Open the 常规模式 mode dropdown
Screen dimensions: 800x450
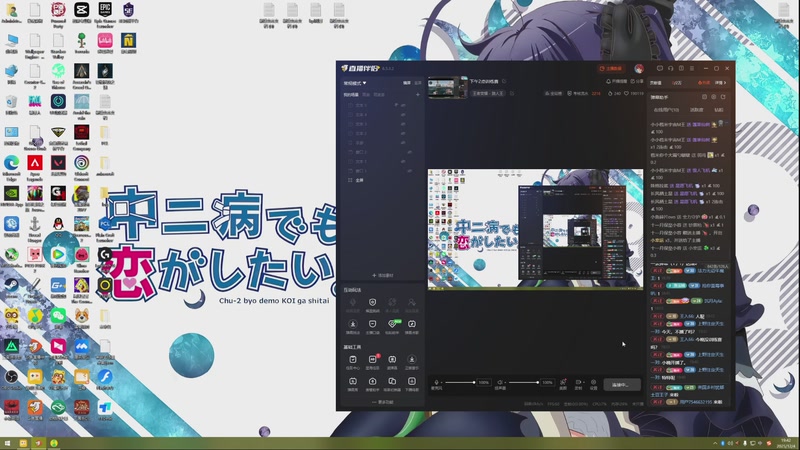[x=355, y=83]
